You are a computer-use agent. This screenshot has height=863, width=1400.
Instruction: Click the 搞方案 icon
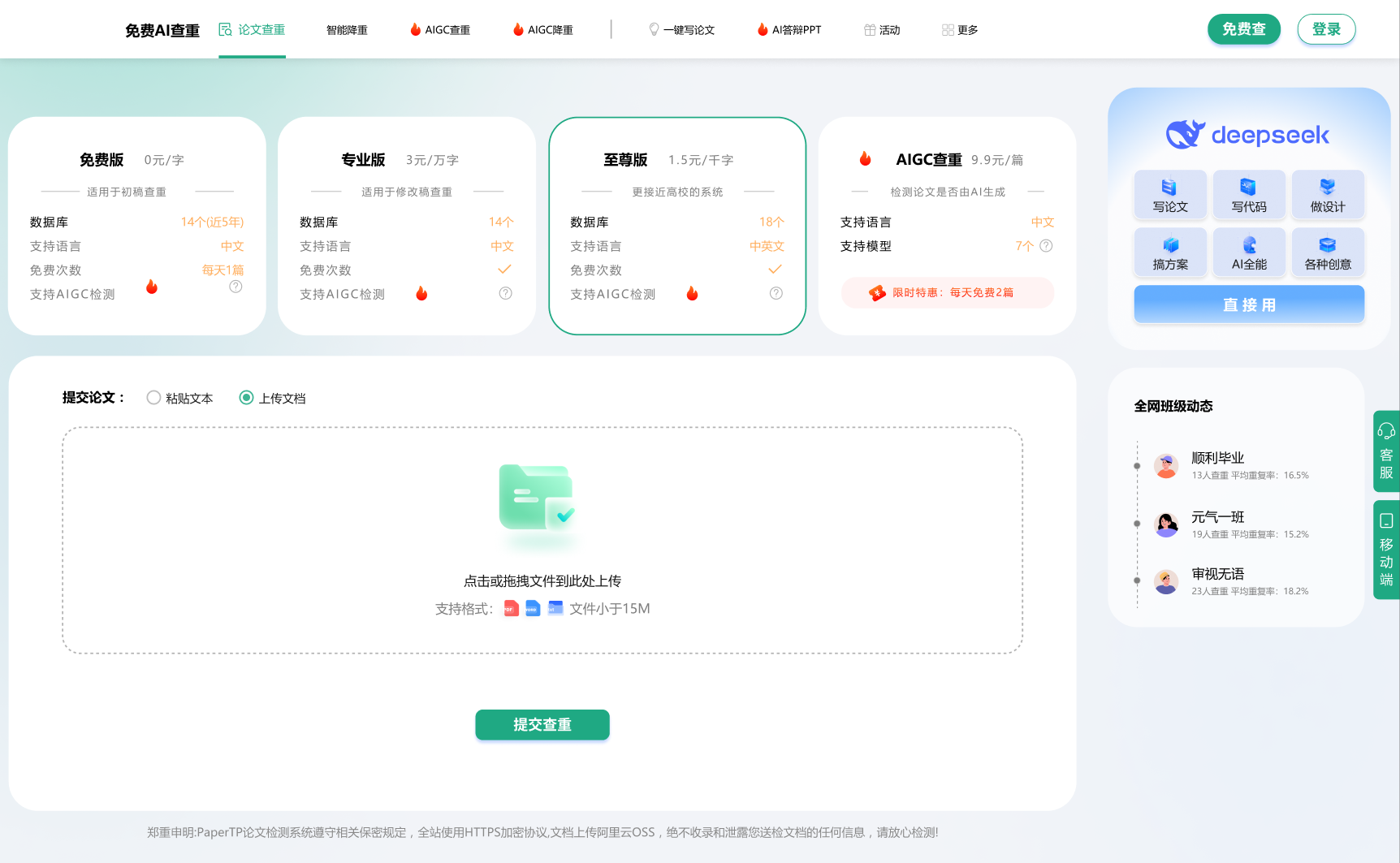tap(1169, 252)
